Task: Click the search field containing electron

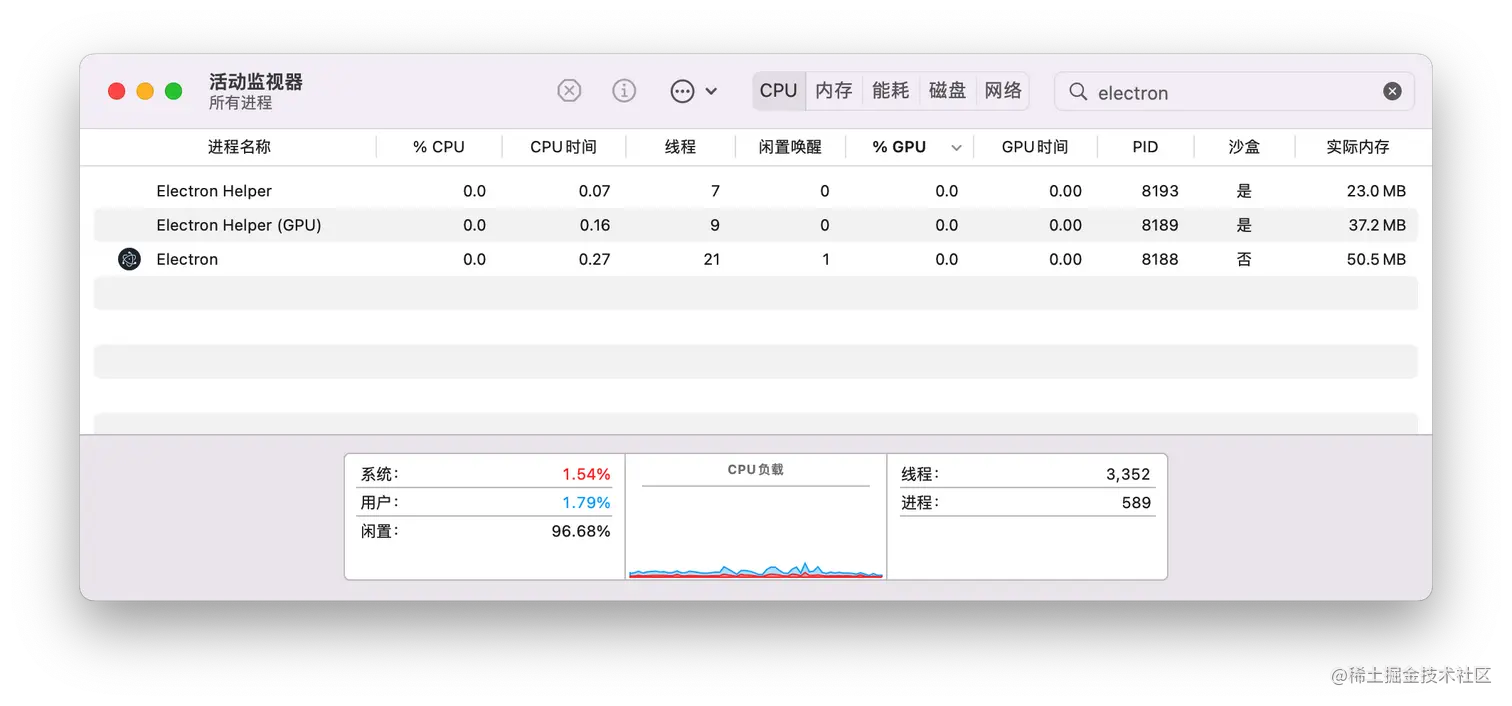Action: tap(1234, 91)
